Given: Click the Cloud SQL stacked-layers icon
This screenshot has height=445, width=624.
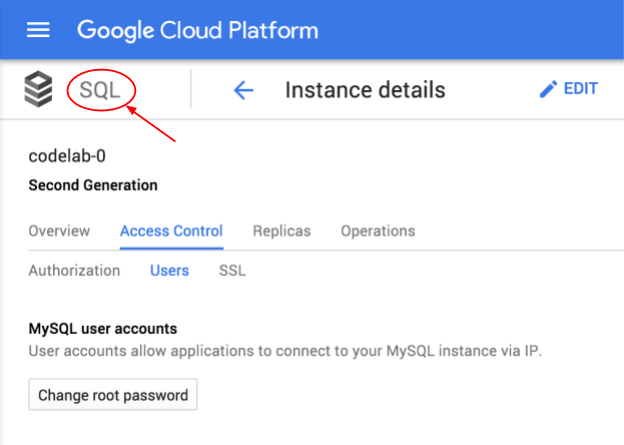Looking at the screenshot, I should (38, 89).
